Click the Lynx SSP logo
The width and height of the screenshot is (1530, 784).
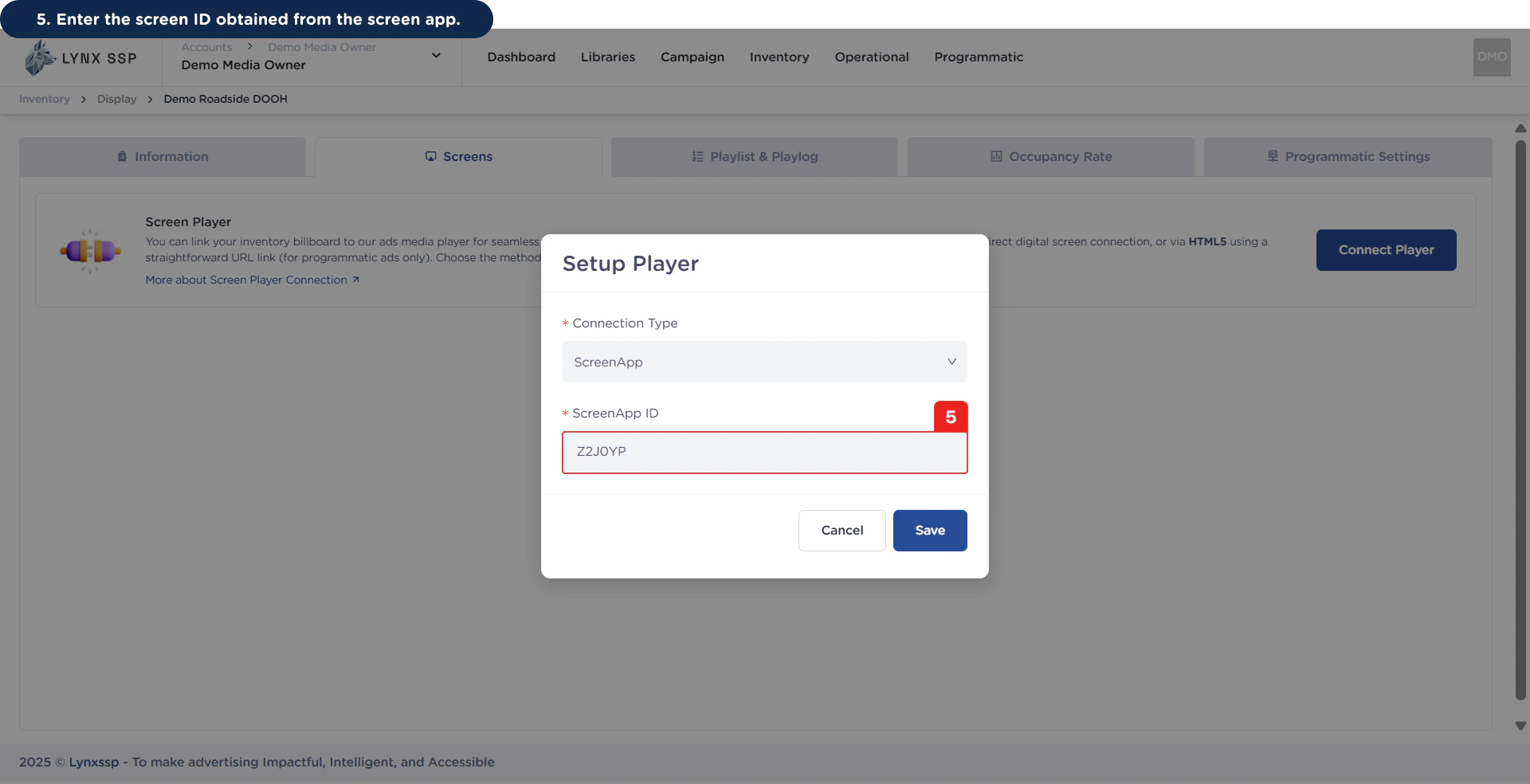[80, 57]
